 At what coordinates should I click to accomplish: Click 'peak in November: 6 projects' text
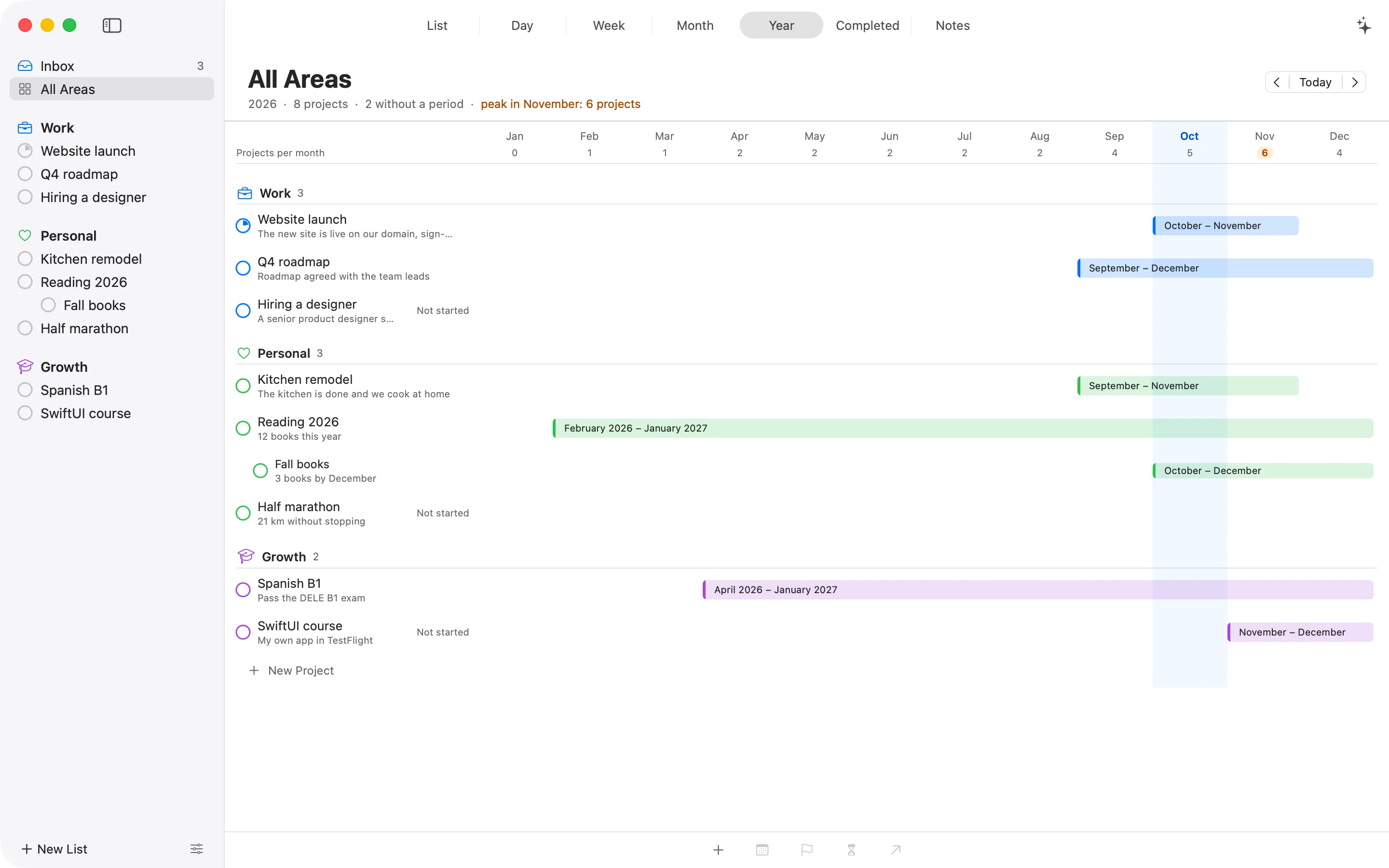[560, 104]
